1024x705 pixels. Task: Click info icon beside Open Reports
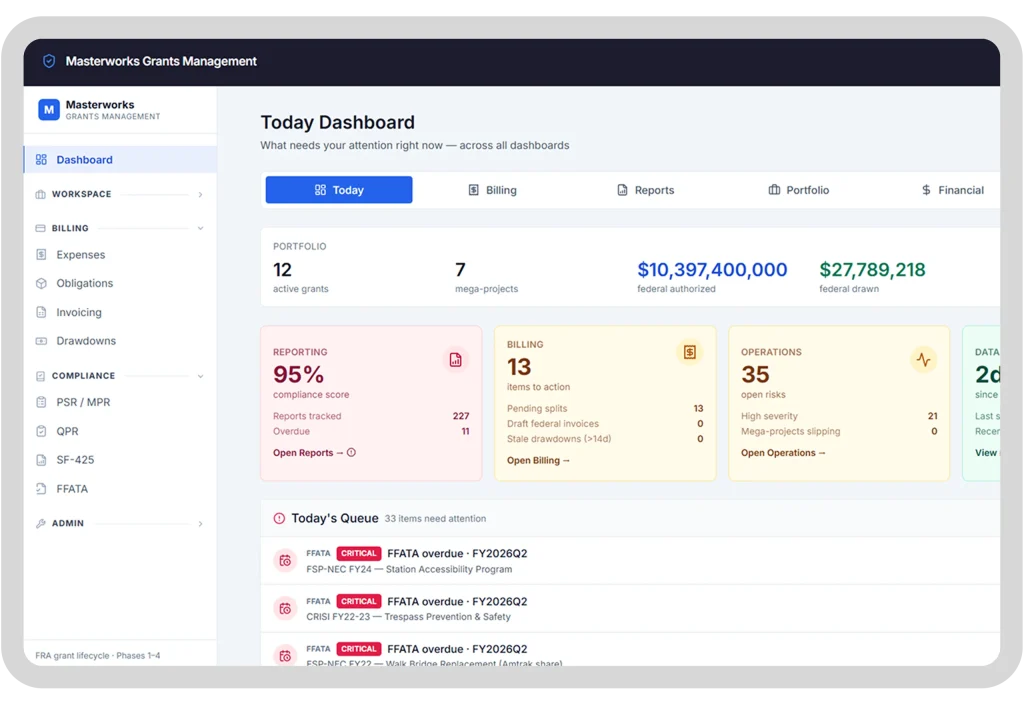point(351,452)
